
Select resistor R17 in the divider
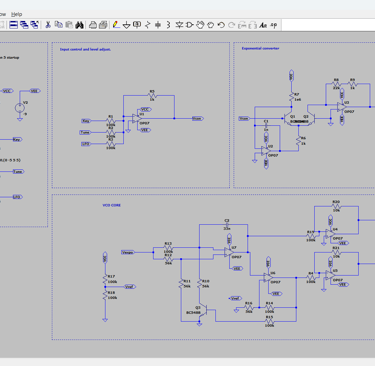tap(105, 279)
